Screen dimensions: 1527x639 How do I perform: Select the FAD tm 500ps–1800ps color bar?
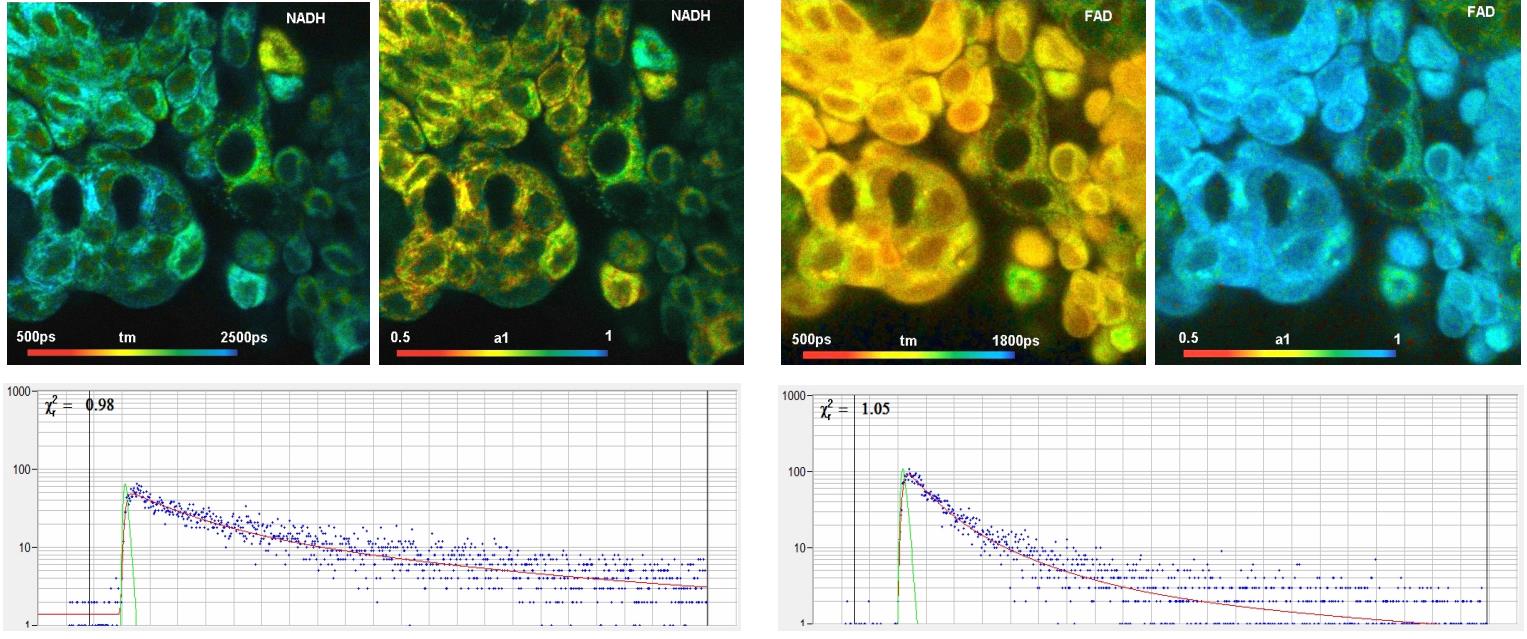(903, 354)
